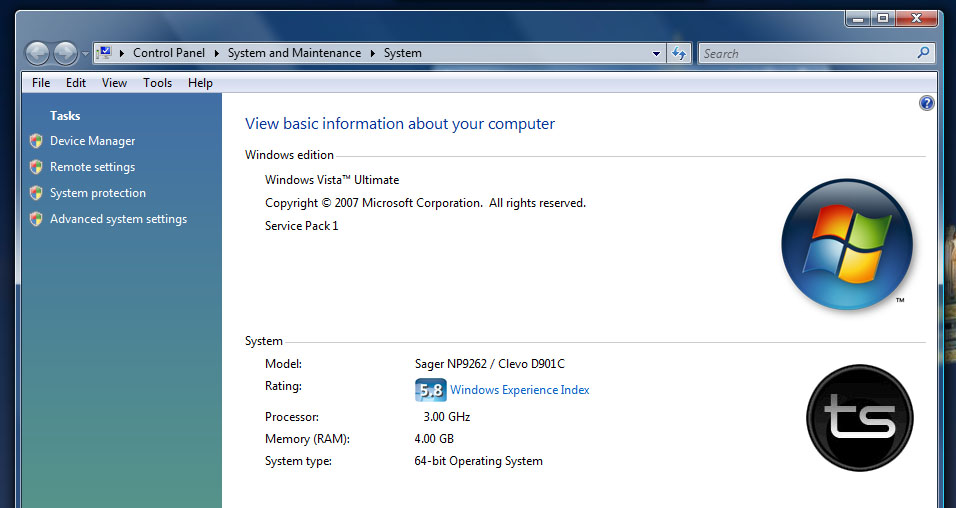Click the 'View basic information about your computer' heading
This screenshot has width=956, height=508.
point(400,124)
